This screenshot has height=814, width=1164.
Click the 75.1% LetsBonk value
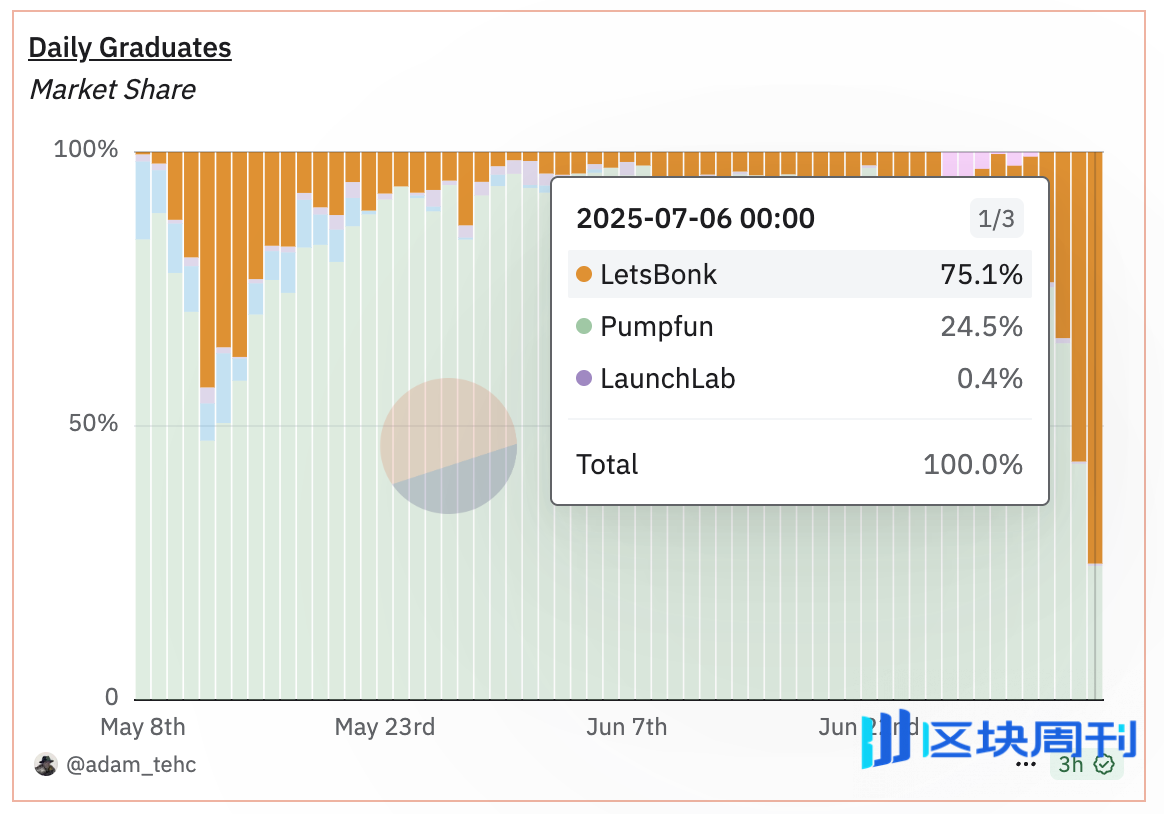pos(981,275)
